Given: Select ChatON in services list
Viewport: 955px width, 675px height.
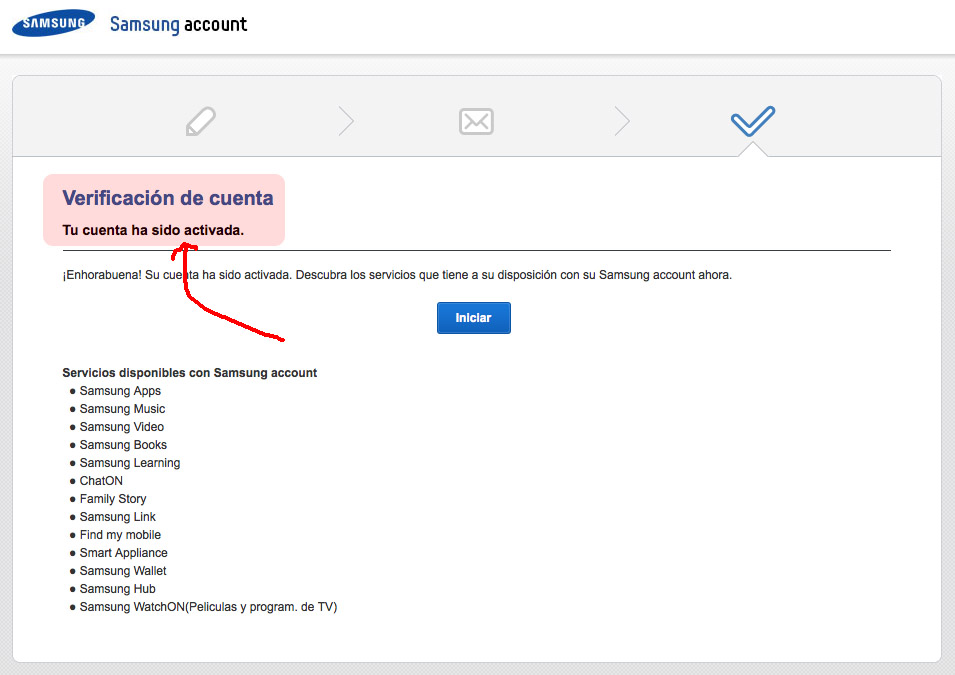Looking at the screenshot, I should tap(101, 481).
